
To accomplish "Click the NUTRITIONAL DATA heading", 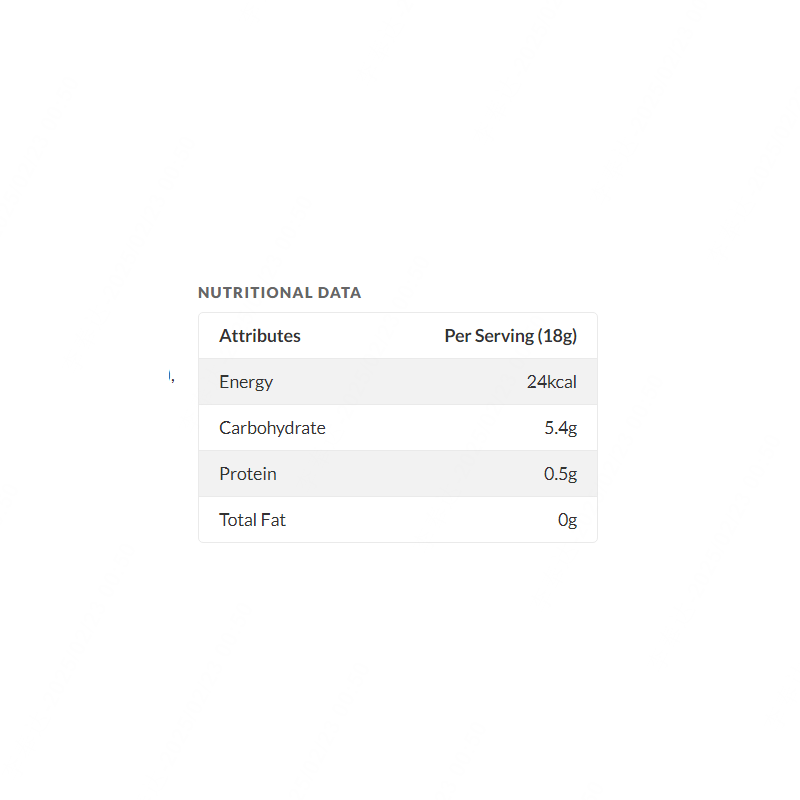I will tap(279, 293).
